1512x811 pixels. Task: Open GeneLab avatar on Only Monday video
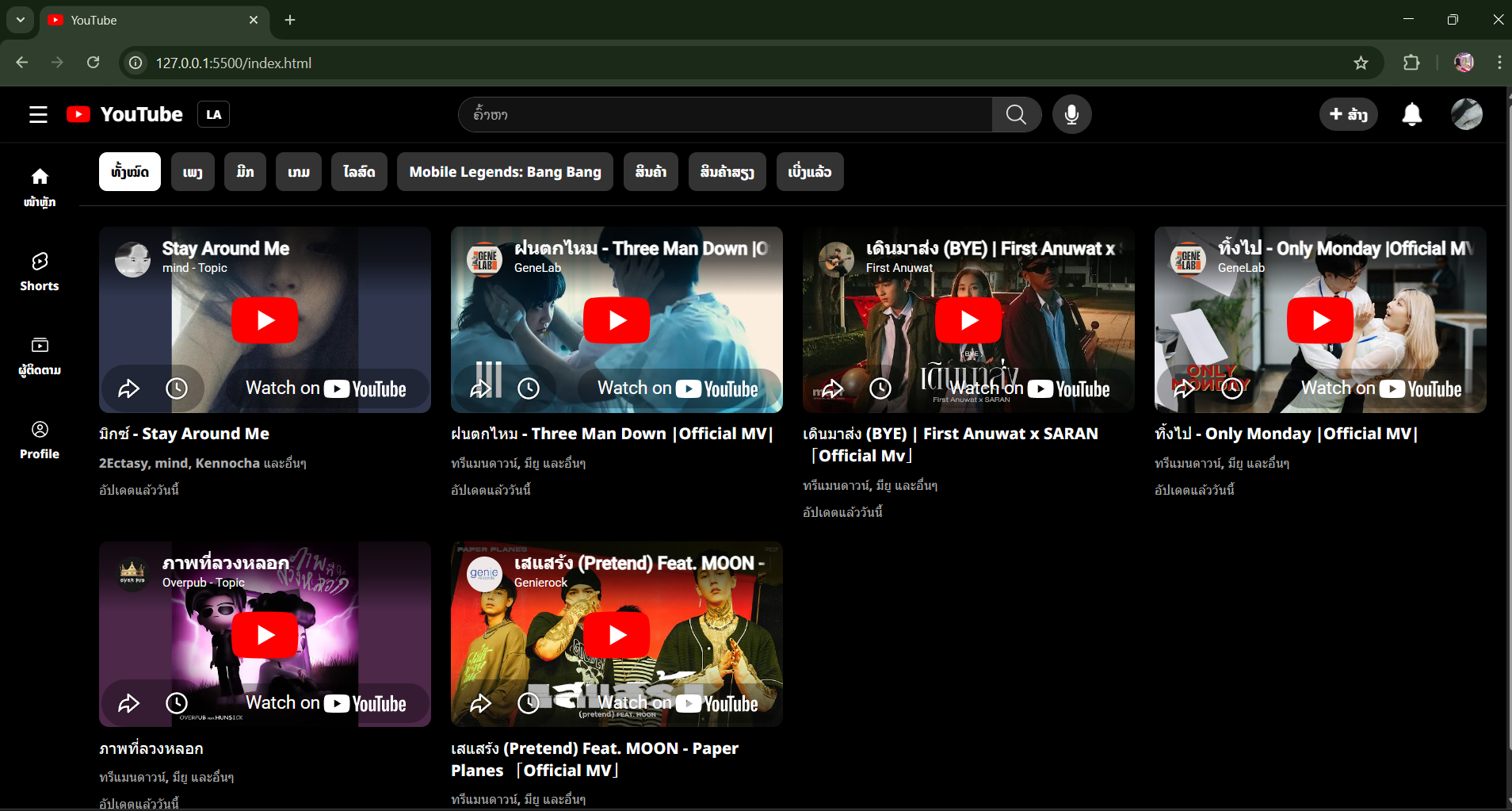point(1188,259)
